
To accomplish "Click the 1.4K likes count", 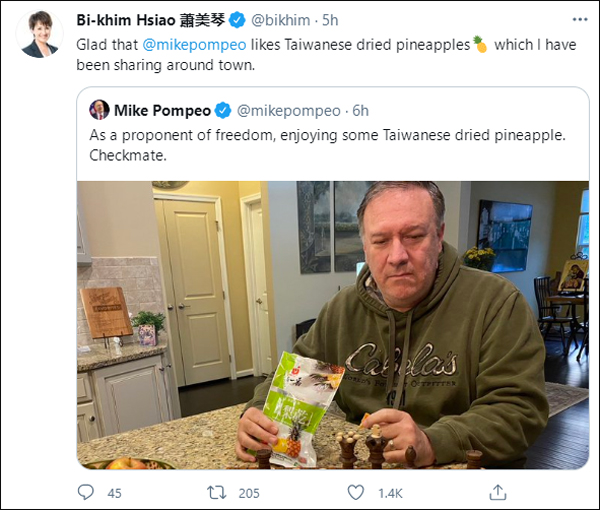I will tap(390, 493).
